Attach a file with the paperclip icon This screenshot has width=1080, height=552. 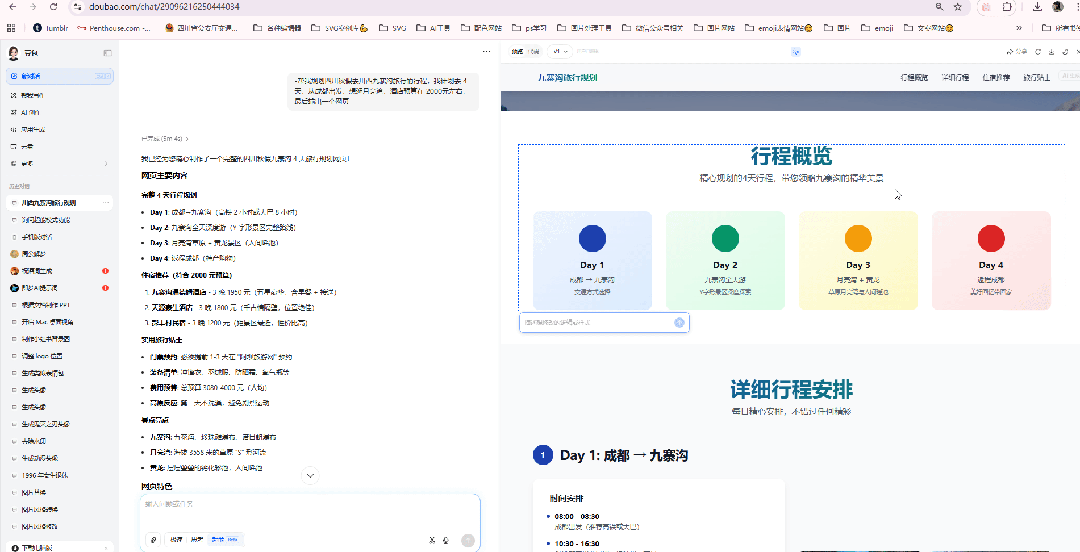pyautogui.click(x=153, y=540)
